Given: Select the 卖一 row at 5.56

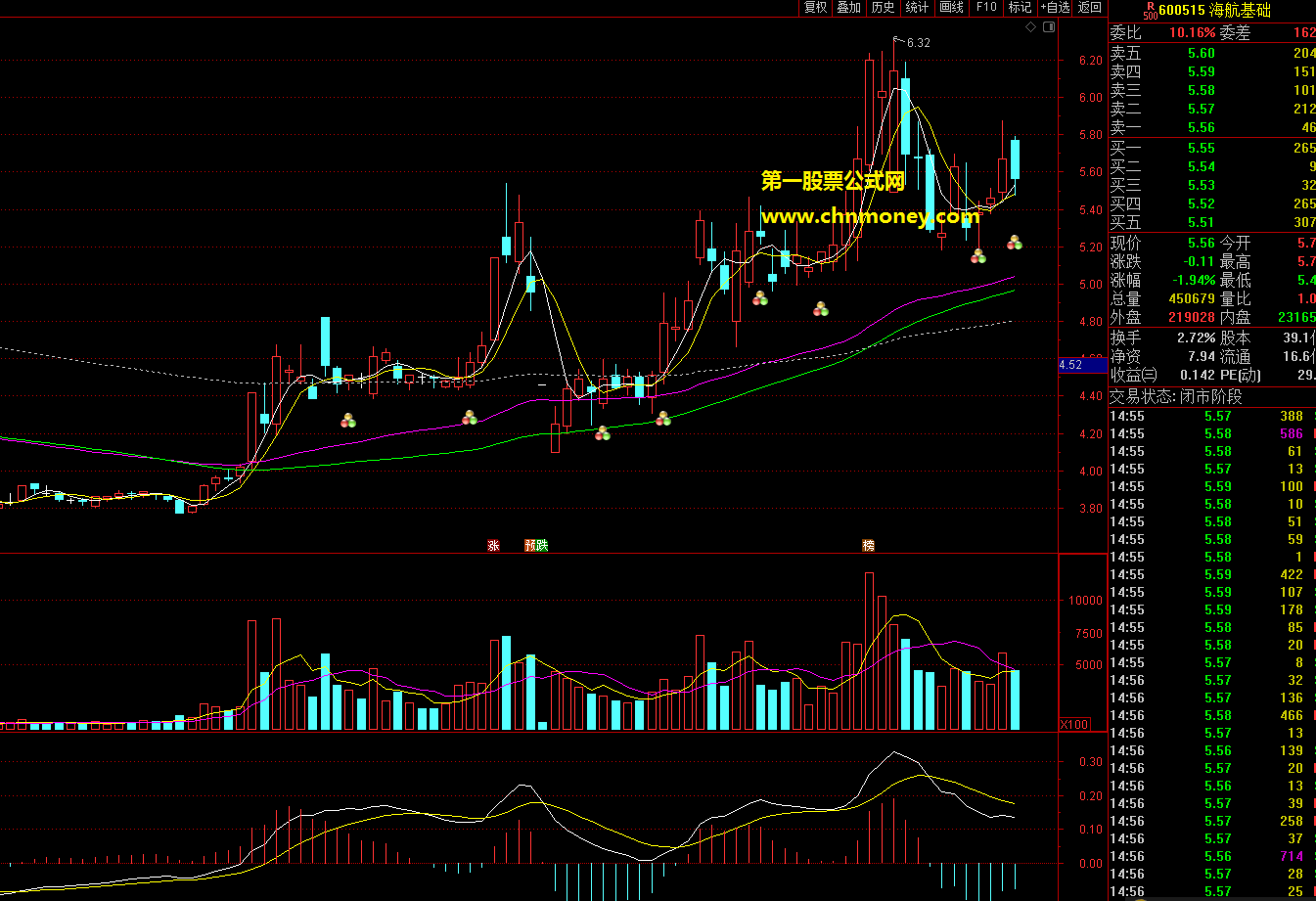Looking at the screenshot, I should tap(1212, 127).
